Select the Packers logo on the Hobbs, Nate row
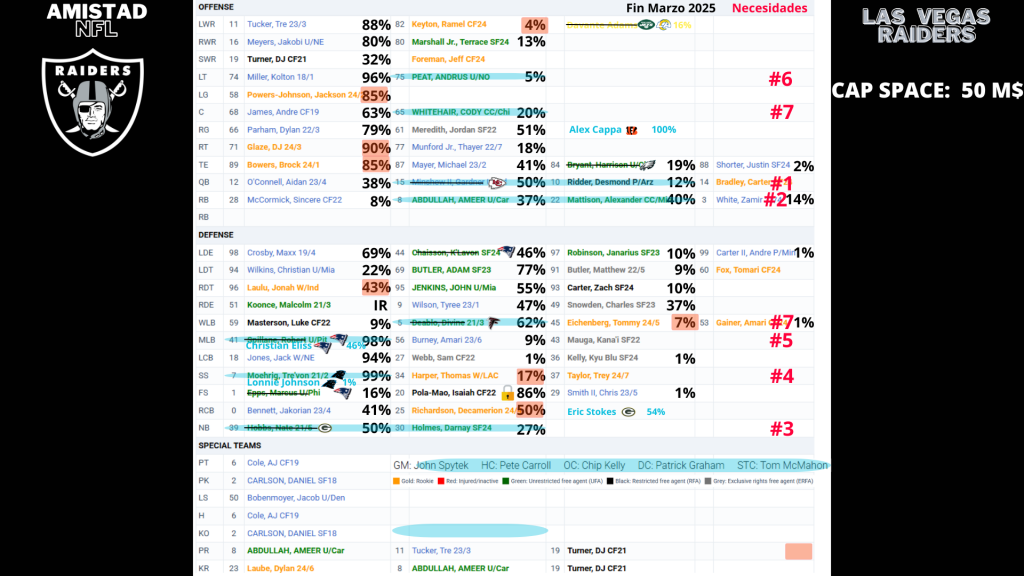1024x576 pixels. [x=325, y=428]
